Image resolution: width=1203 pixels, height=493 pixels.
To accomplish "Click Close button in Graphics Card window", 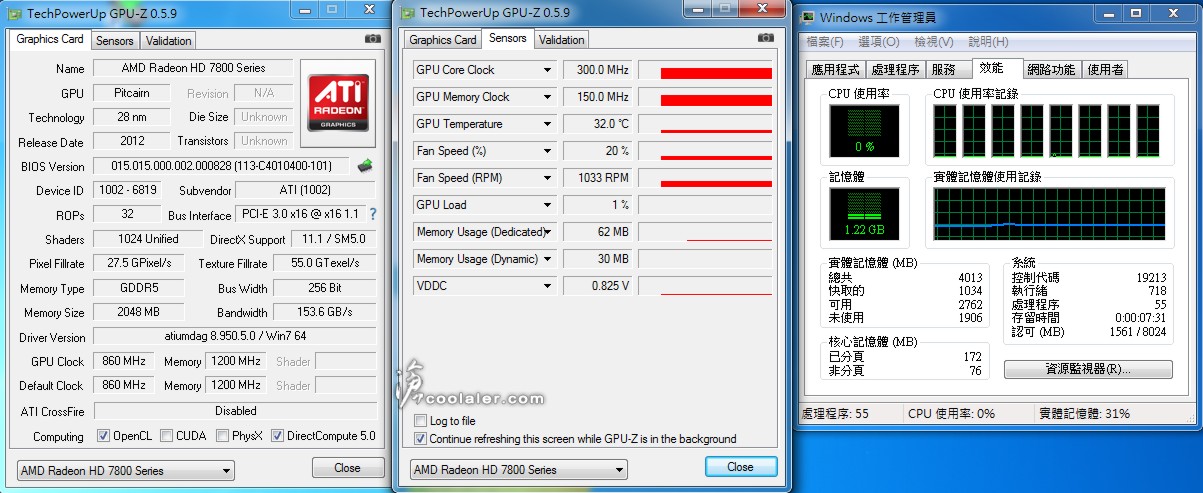I will pos(348,467).
